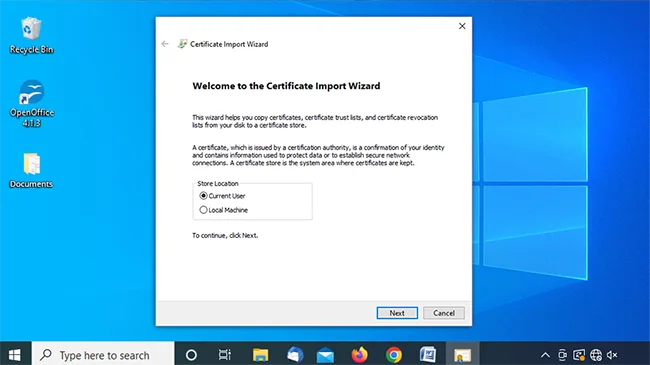The height and width of the screenshot is (365, 650).
Task: Click the muted volume tray icon
Action: (x=612, y=355)
